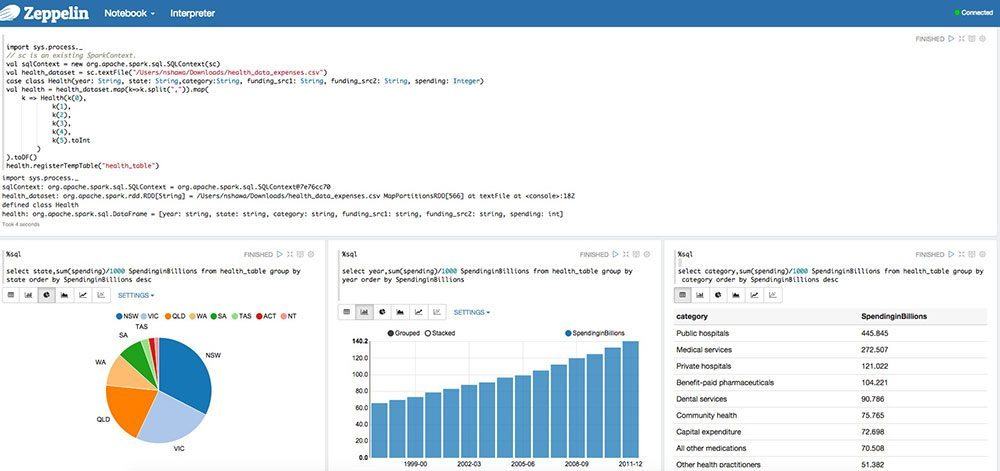1000x471 pixels.
Task: Click the light blue VIC pie slice
Action: coord(171,421)
